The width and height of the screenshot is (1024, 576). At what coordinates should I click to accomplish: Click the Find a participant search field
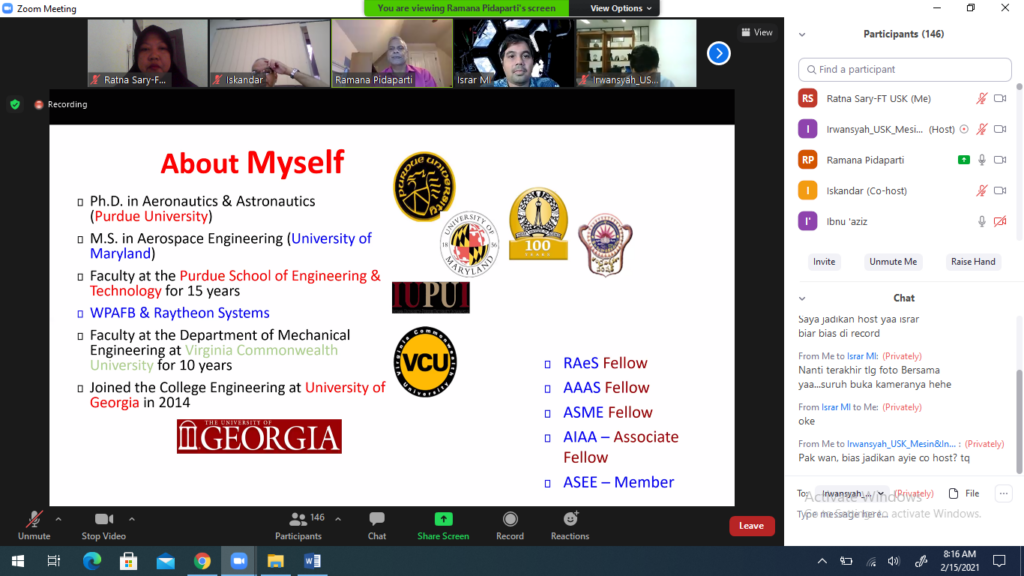click(x=905, y=70)
